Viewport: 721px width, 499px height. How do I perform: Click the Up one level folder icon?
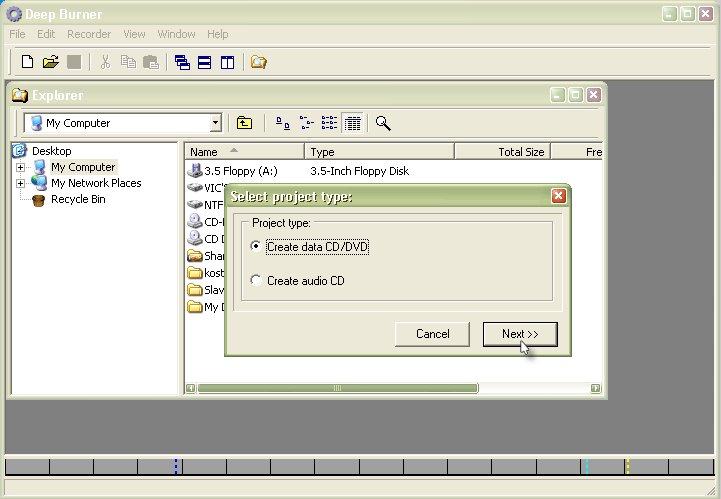pos(244,123)
